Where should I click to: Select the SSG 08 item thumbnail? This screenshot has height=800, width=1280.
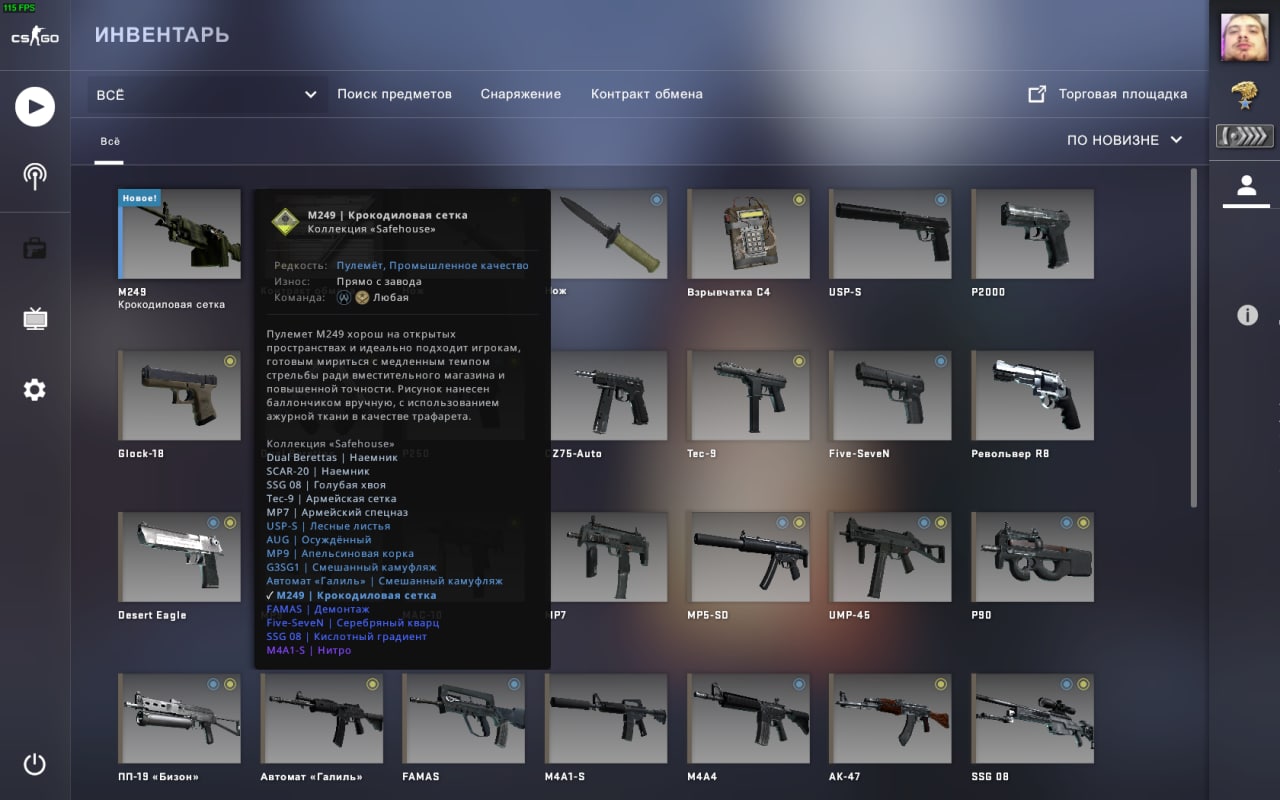1032,718
